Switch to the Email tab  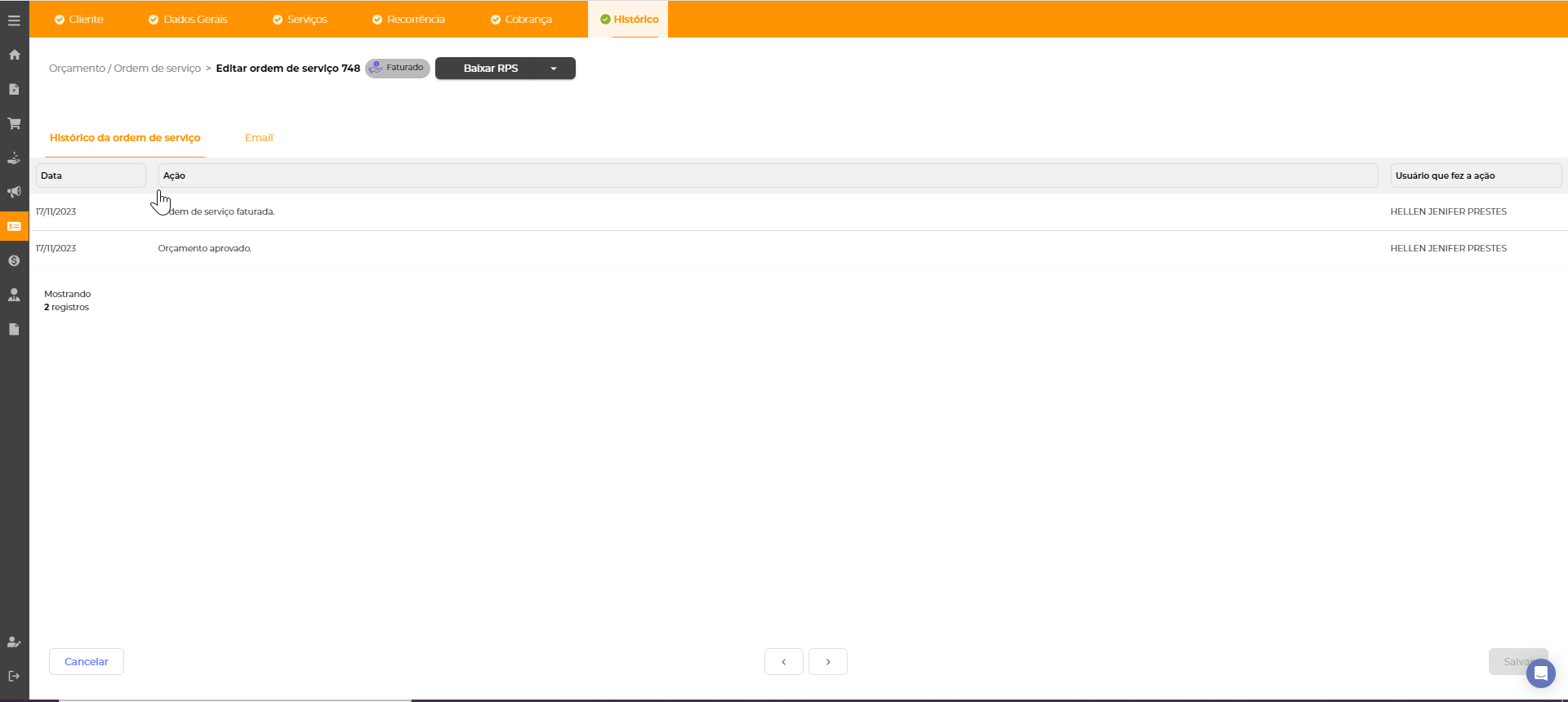tap(259, 138)
